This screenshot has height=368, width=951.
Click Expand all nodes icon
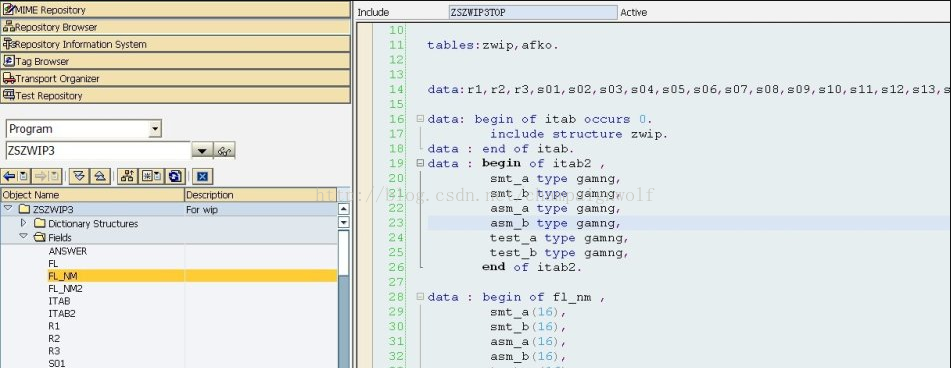click(x=79, y=176)
